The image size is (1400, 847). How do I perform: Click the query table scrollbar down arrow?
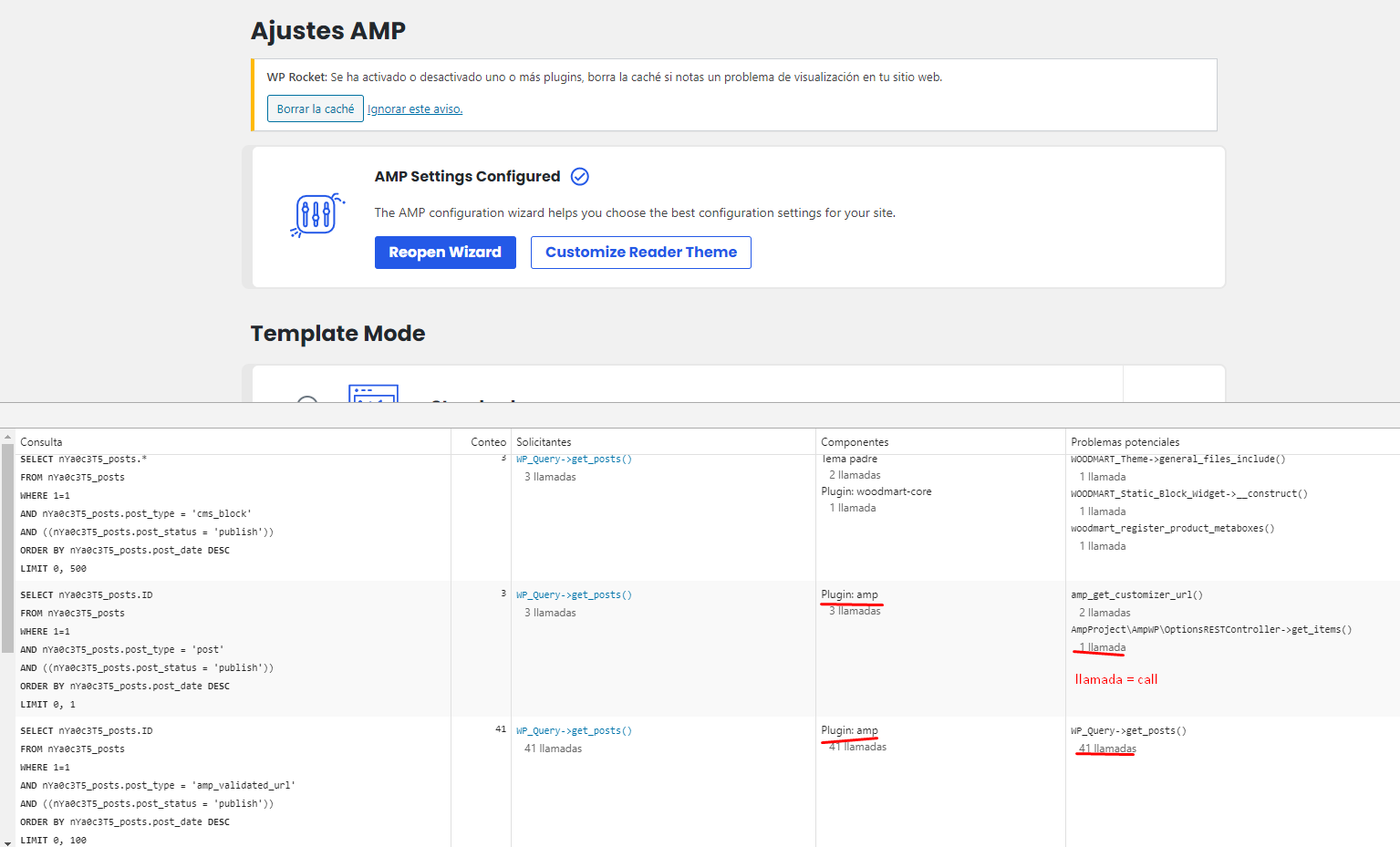coord(7,842)
